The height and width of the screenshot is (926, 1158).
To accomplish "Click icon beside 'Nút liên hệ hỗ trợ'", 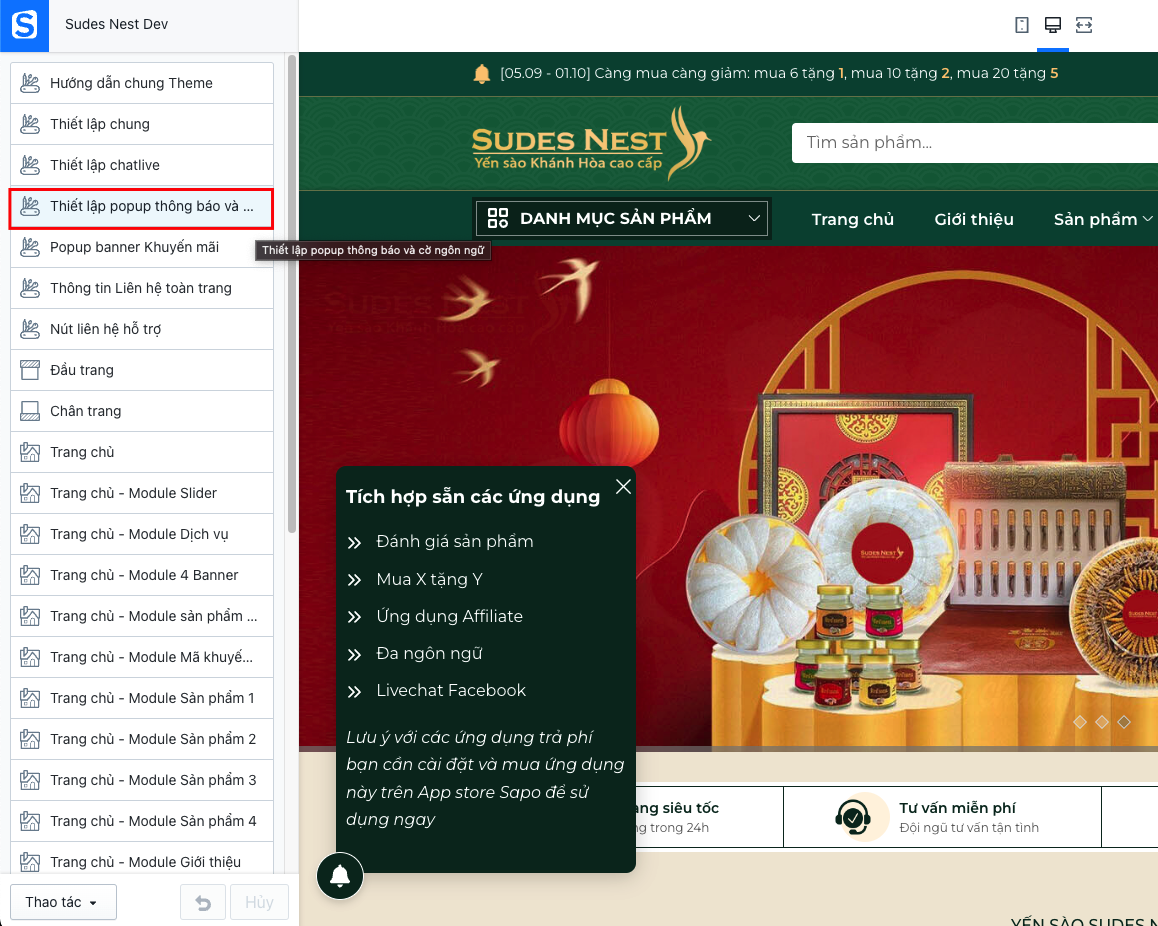I will click(30, 329).
